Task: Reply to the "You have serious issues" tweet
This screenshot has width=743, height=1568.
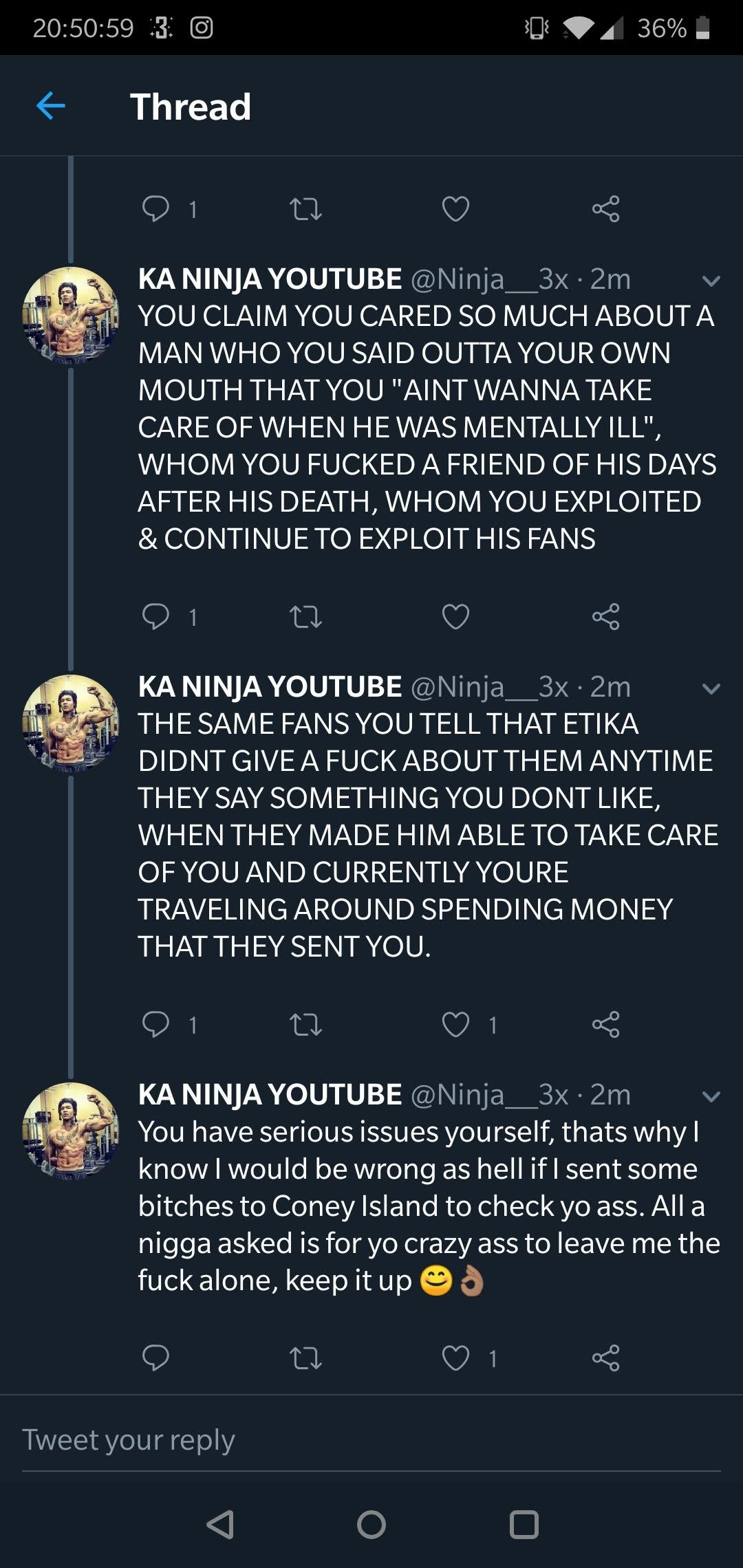Action: pyautogui.click(x=155, y=1358)
